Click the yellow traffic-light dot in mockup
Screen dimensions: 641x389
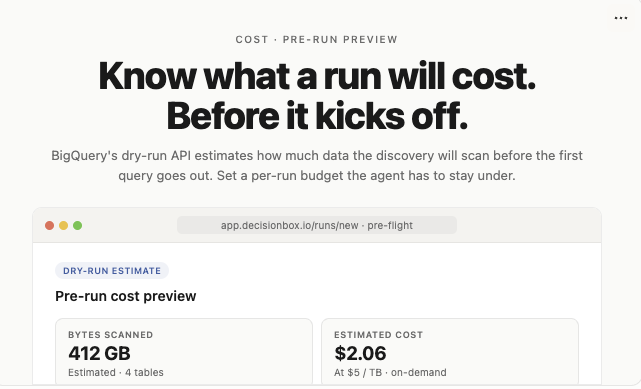pyautogui.click(x=63, y=226)
